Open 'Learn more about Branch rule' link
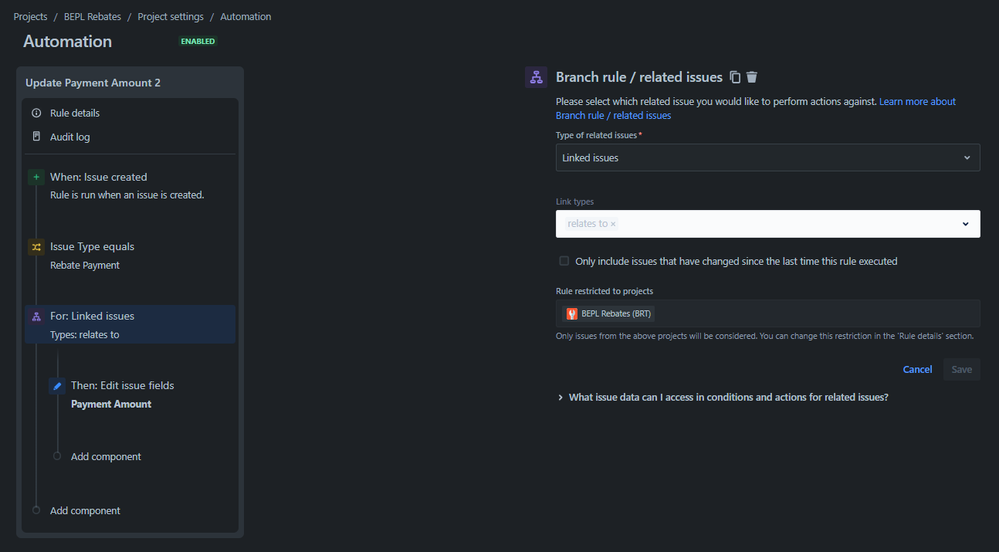Image resolution: width=999 pixels, height=552 pixels. (x=756, y=108)
